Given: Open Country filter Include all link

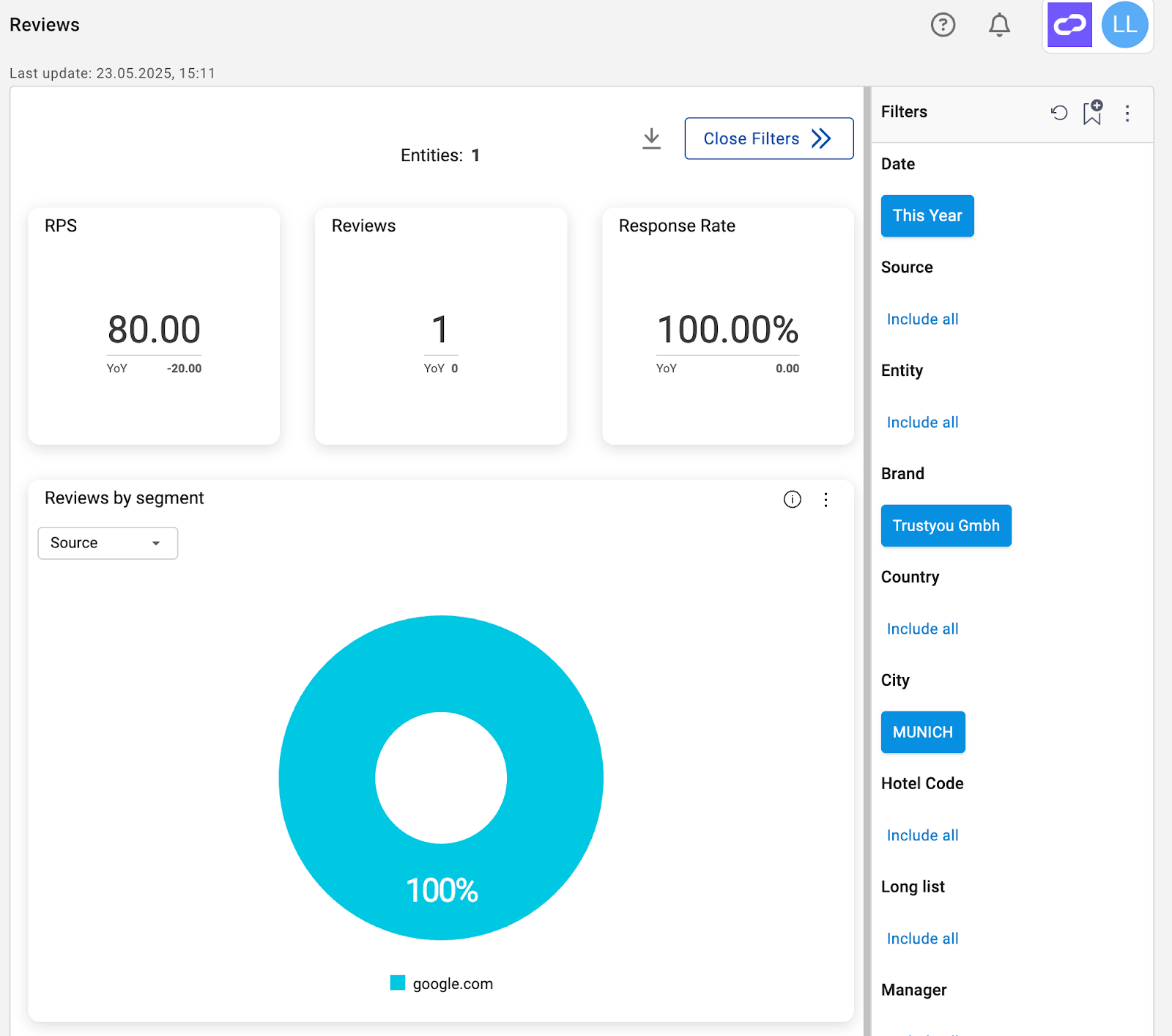Looking at the screenshot, I should (922, 629).
